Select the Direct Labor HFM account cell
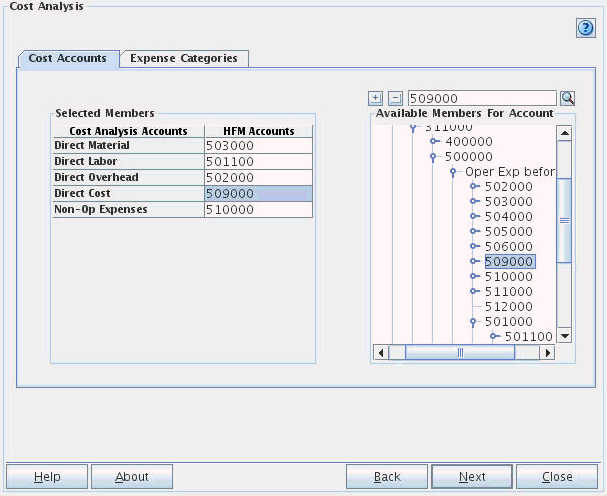 click(258, 161)
